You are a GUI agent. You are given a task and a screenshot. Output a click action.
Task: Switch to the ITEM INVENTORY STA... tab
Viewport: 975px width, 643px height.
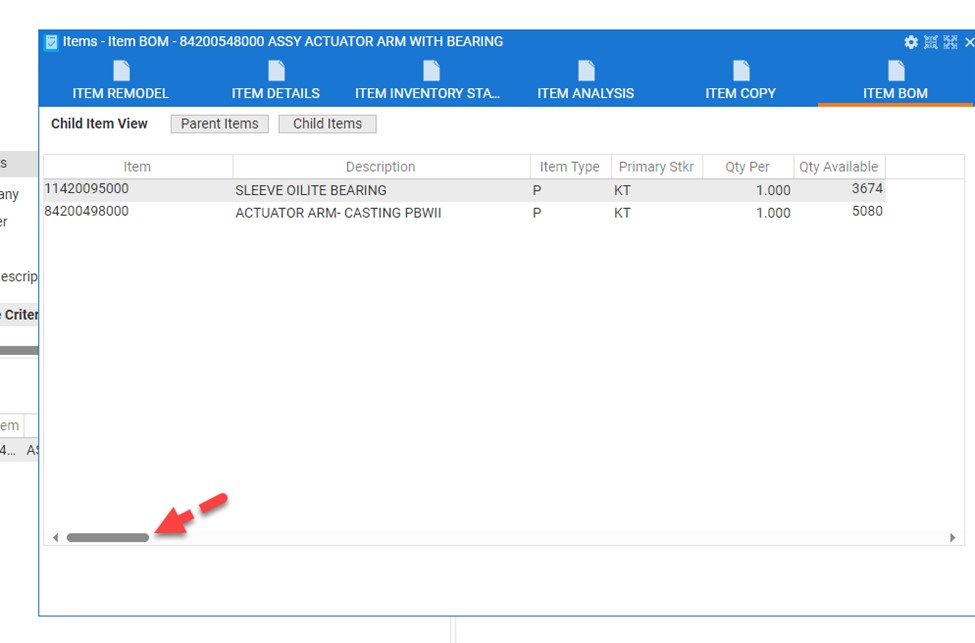click(427, 93)
